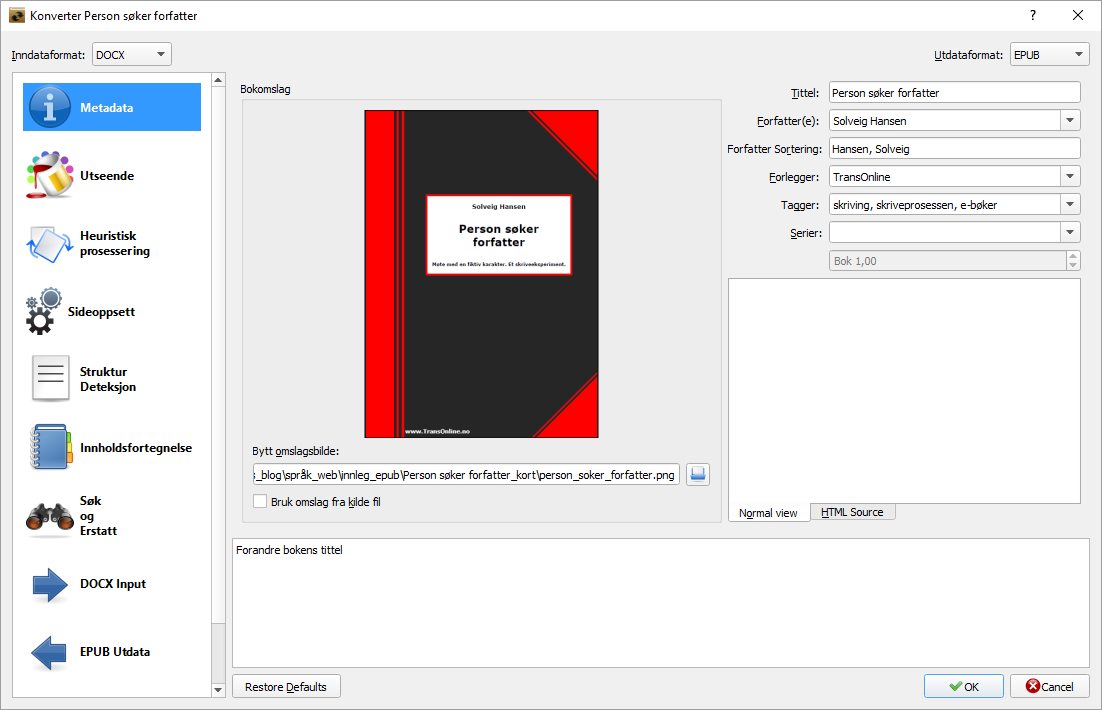The image size is (1102, 710).
Task: Click browse icon for cover image
Action: (x=698, y=474)
